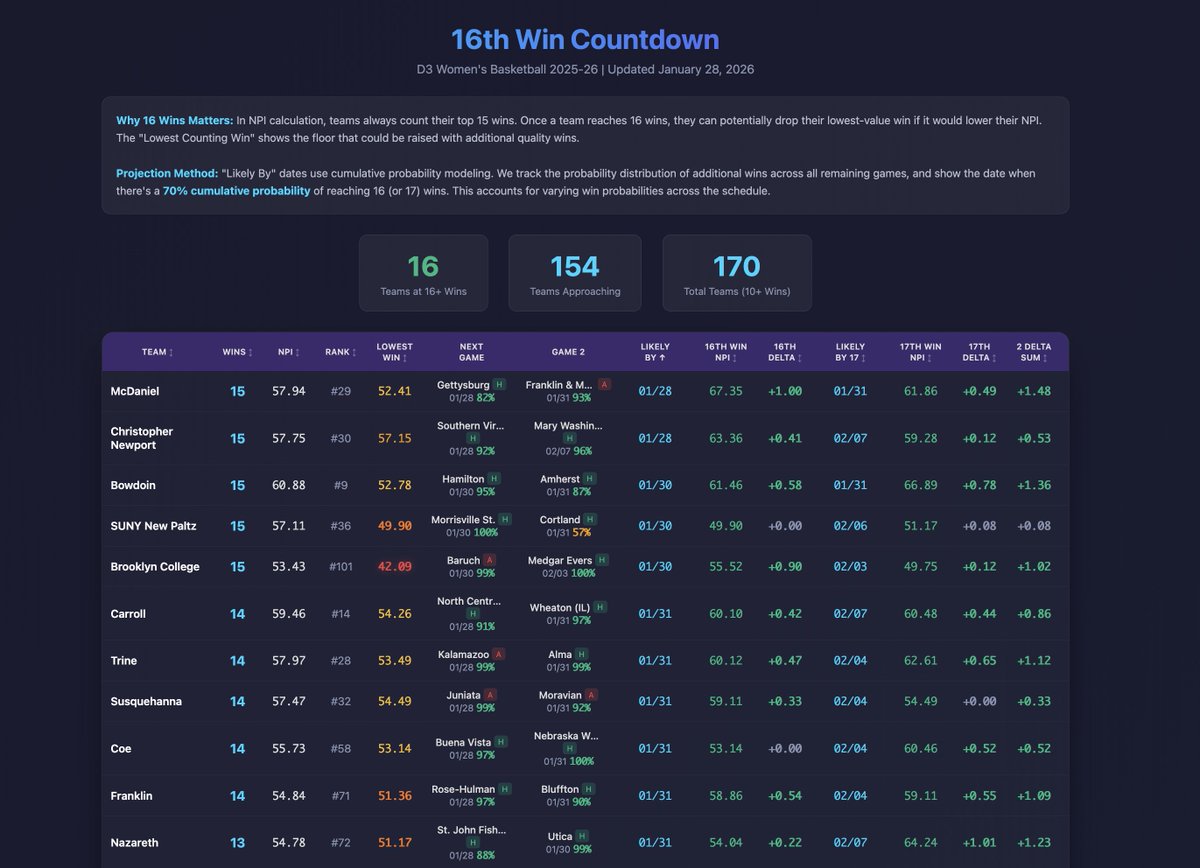The image size is (1200, 868).
Task: Select the Carroll team name
Action: (x=129, y=613)
